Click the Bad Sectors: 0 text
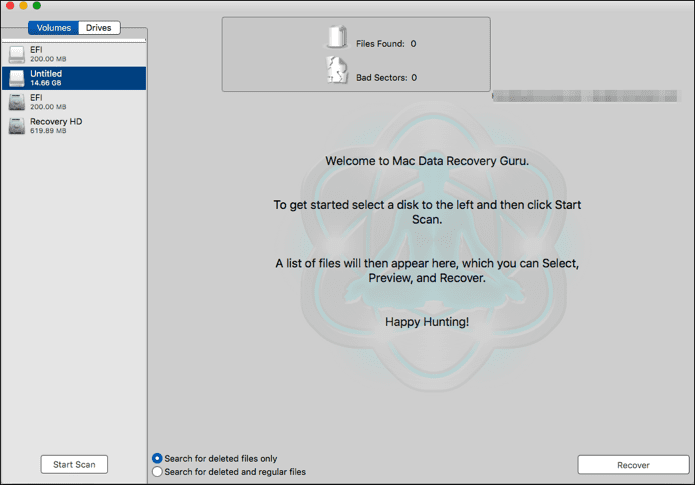 coord(387,78)
